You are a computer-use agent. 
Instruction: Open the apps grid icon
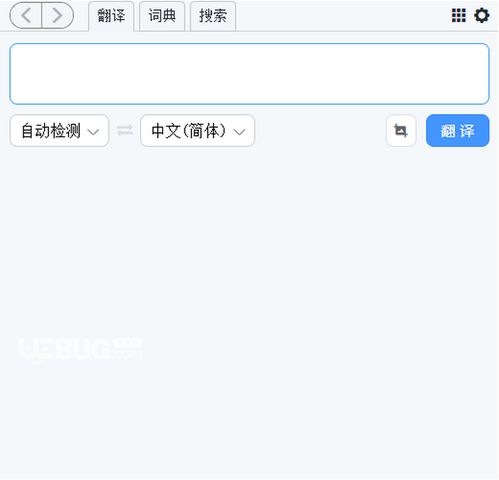point(458,15)
